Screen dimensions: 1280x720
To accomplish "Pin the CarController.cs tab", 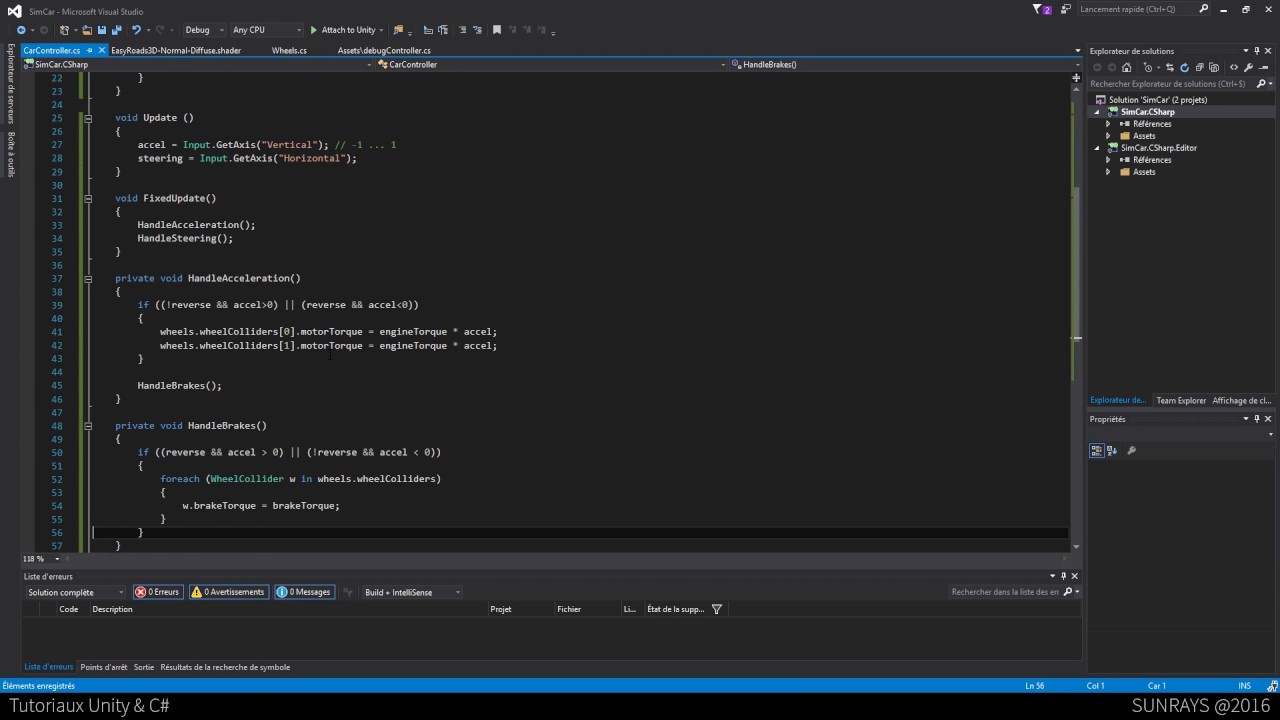I will coord(90,50).
